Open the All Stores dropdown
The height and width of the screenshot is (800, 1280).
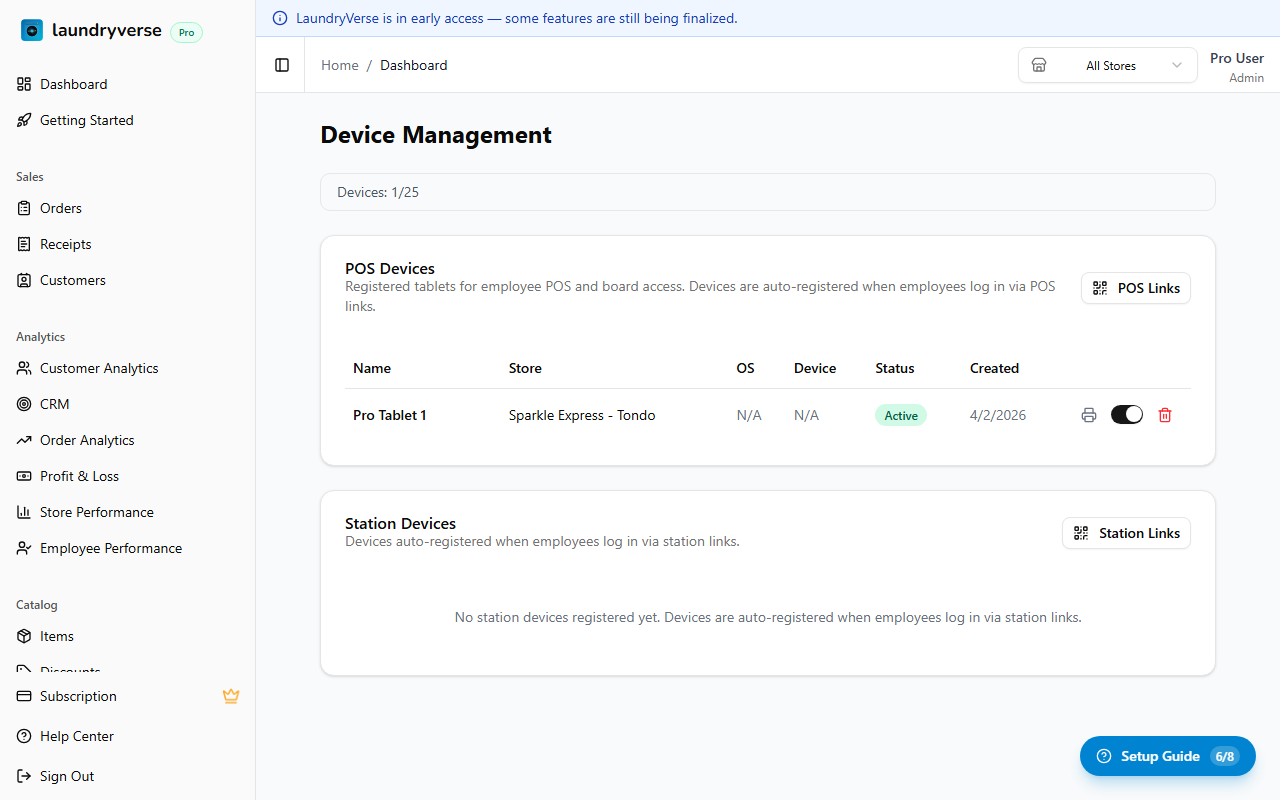tap(1108, 65)
